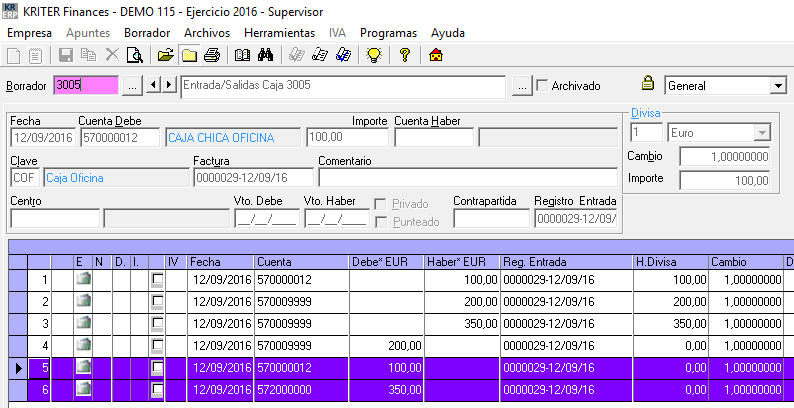Viewport: 794px width, 408px height.
Task: Click the light bulb icon
Action: coord(374,55)
